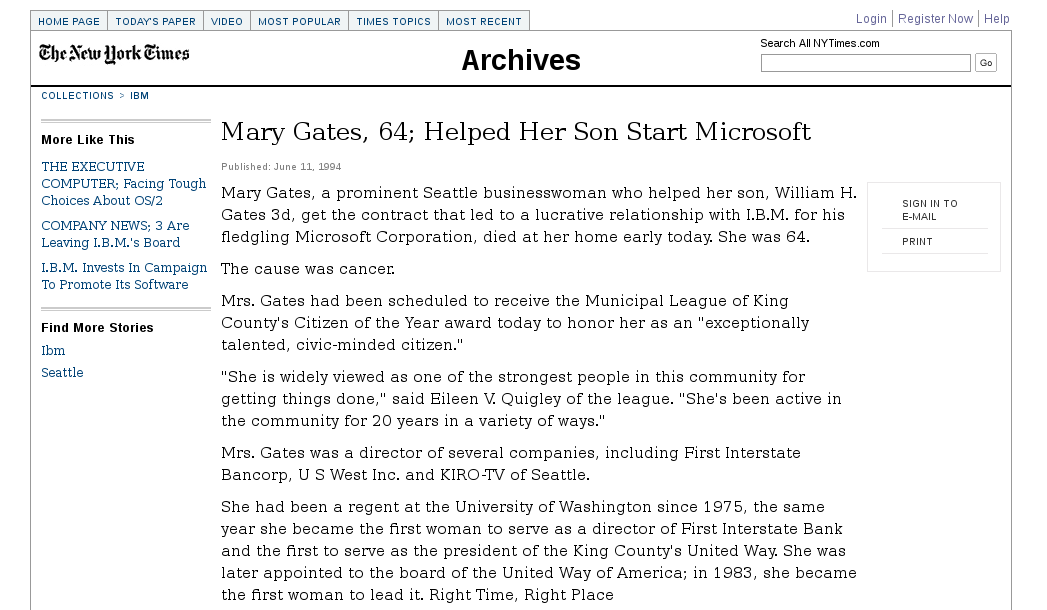1047x610 pixels.
Task: Open the I.B.M. Invests In Campaign article
Action: tap(124, 276)
